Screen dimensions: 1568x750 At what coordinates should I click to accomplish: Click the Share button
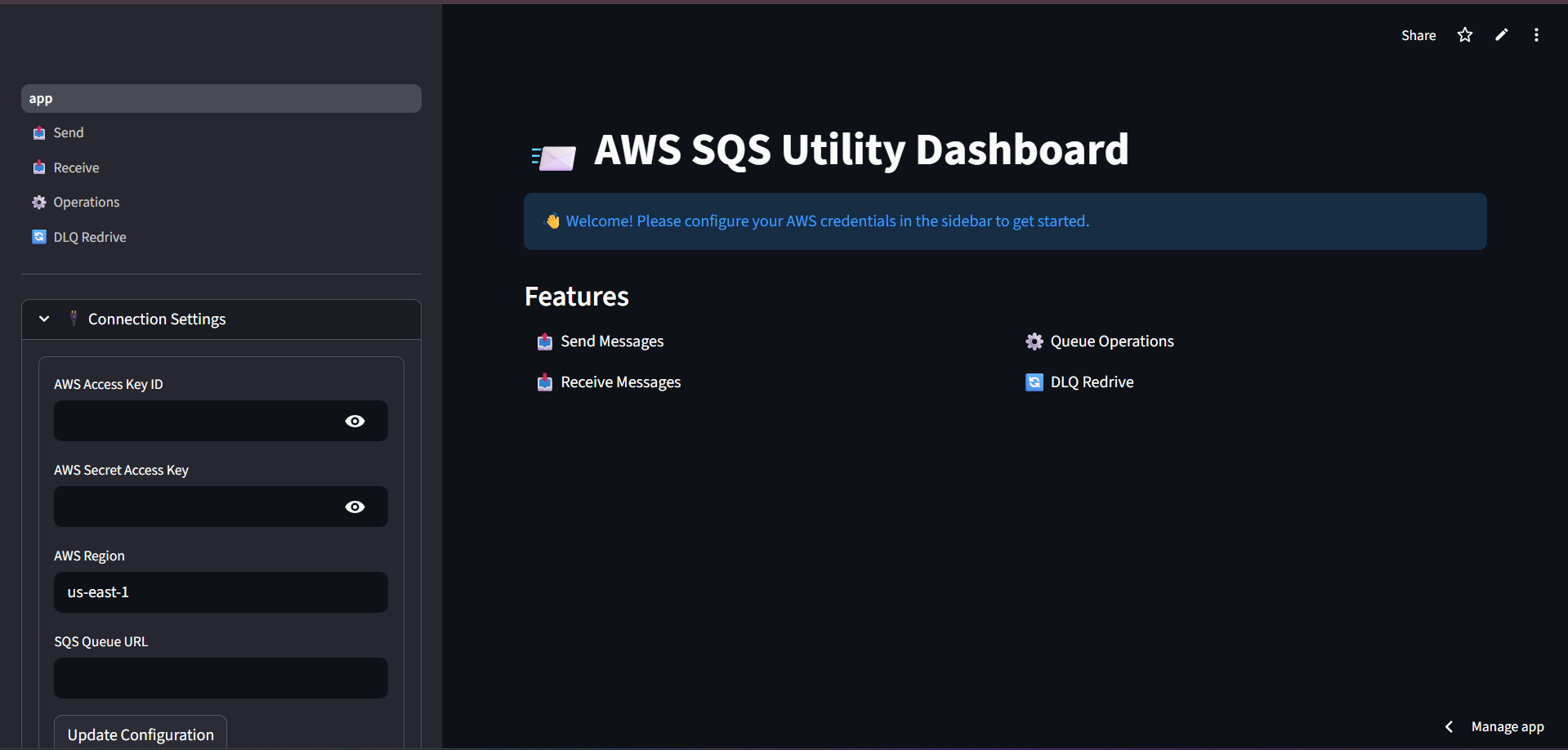coord(1418,35)
